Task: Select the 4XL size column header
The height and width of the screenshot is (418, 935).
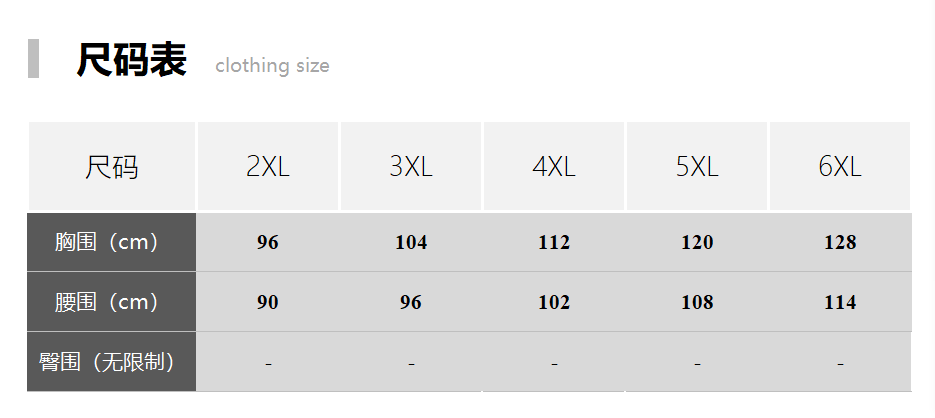Action: tap(554, 167)
